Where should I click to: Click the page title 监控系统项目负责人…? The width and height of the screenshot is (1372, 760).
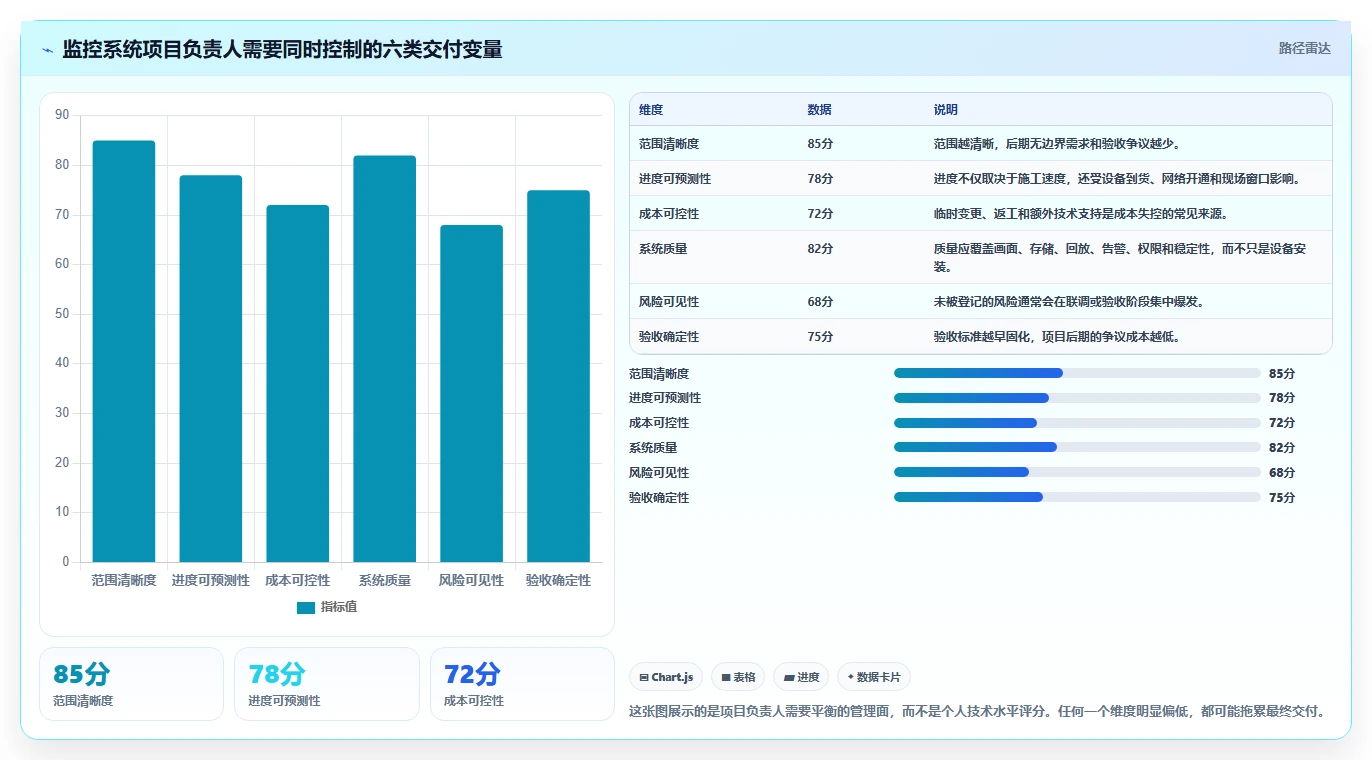pyautogui.click(x=282, y=49)
